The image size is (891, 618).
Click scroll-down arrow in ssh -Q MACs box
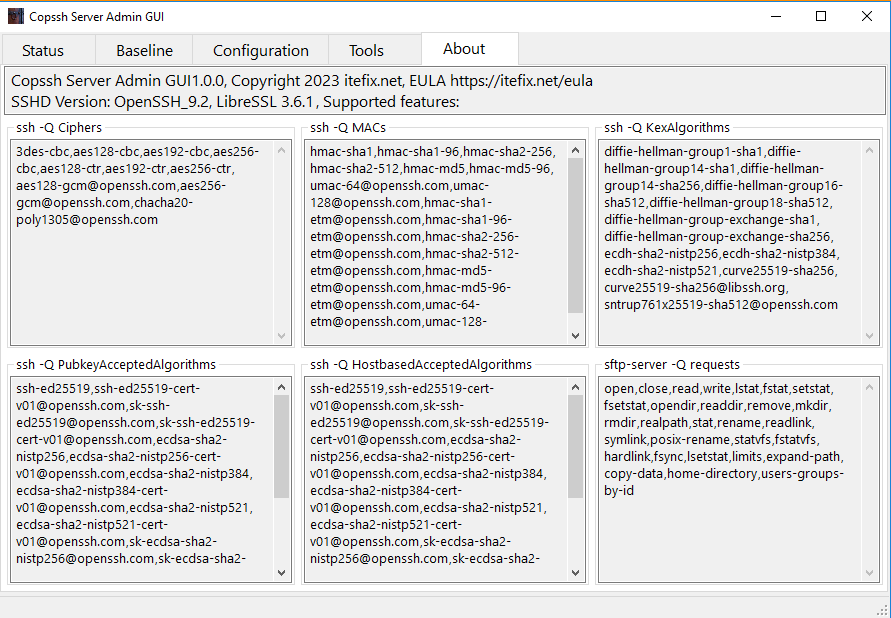tap(576, 336)
